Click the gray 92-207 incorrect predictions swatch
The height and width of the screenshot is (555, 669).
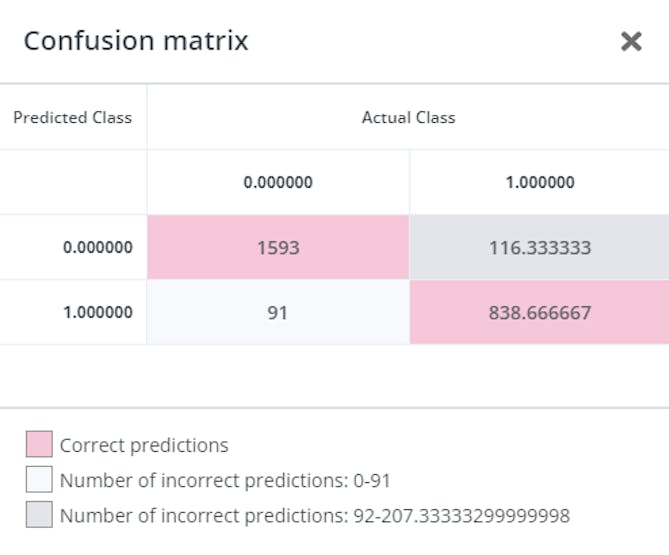coord(39,516)
